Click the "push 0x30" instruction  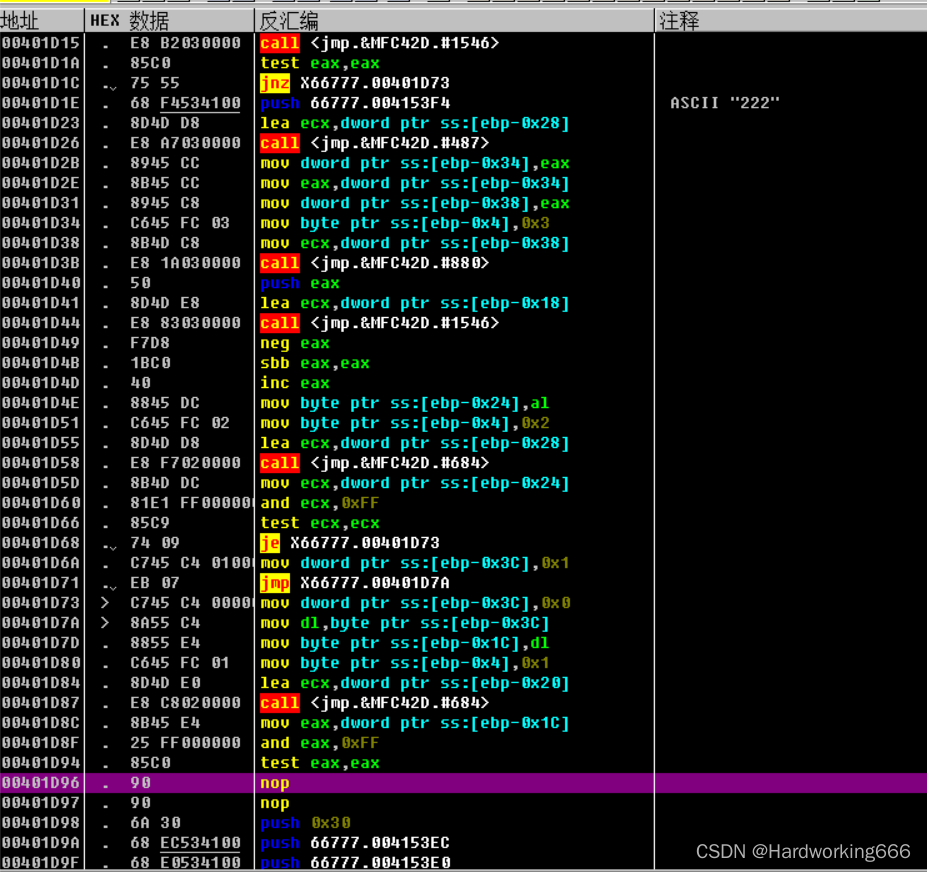click(x=305, y=823)
